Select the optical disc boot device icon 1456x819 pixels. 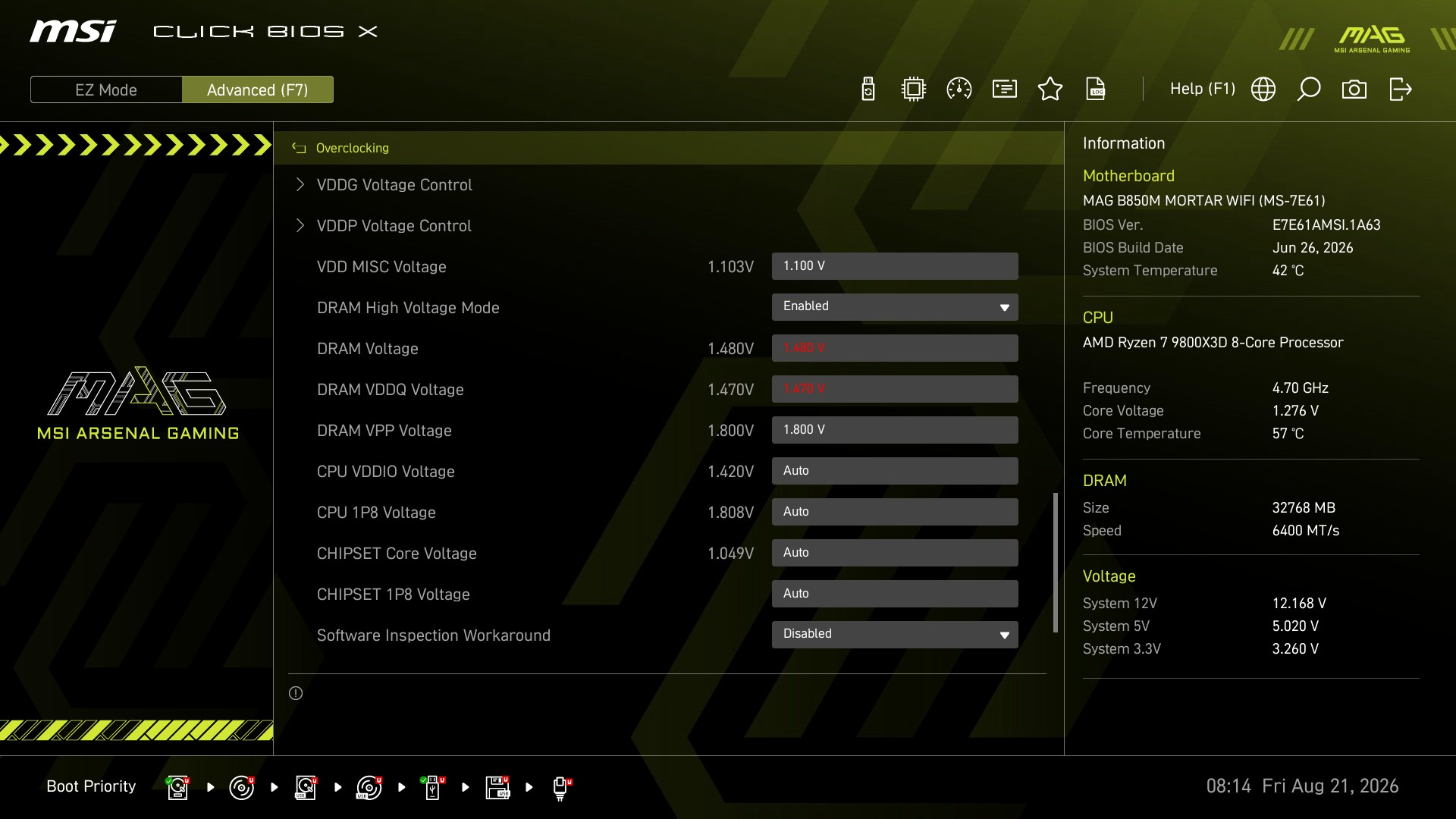click(242, 787)
